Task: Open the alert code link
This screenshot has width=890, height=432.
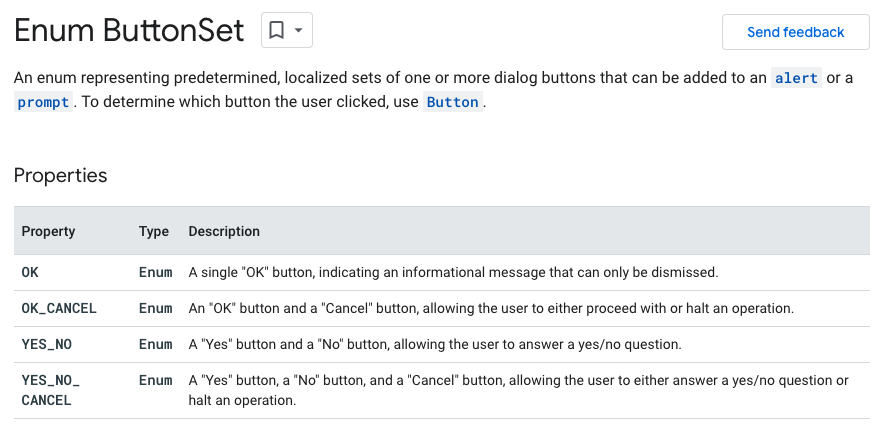Action: tap(796, 78)
